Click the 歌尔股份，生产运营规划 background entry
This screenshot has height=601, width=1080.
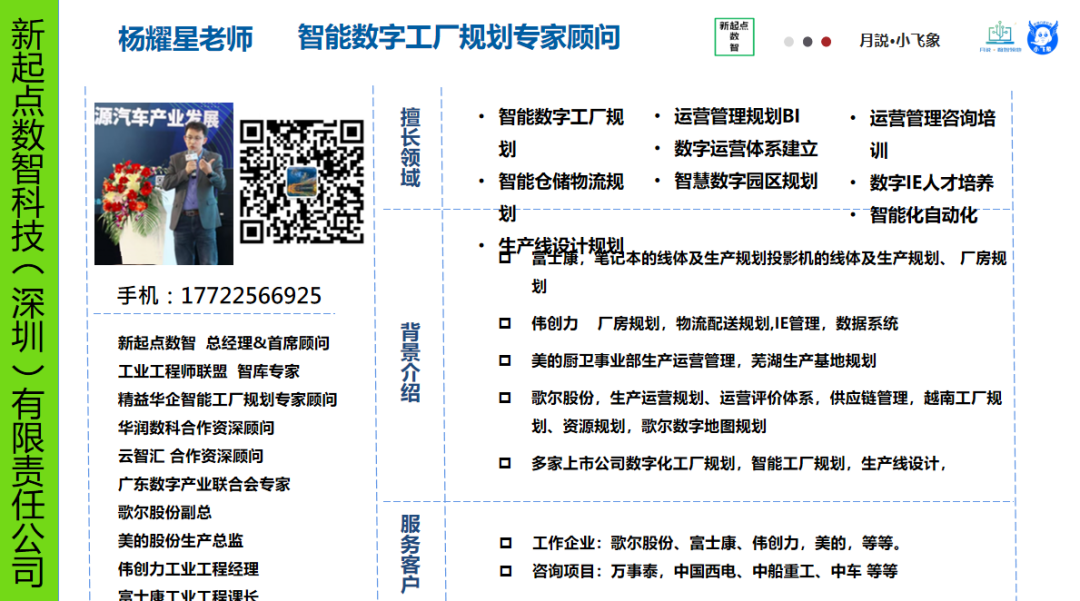pyautogui.click(x=767, y=412)
